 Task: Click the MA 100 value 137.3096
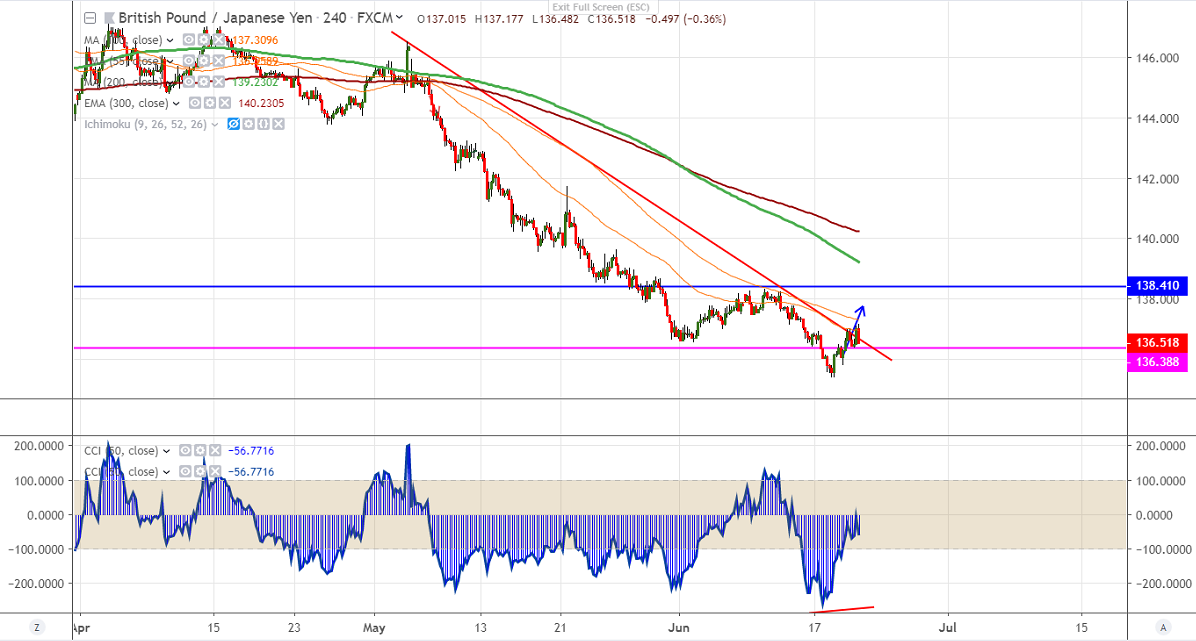(x=255, y=40)
